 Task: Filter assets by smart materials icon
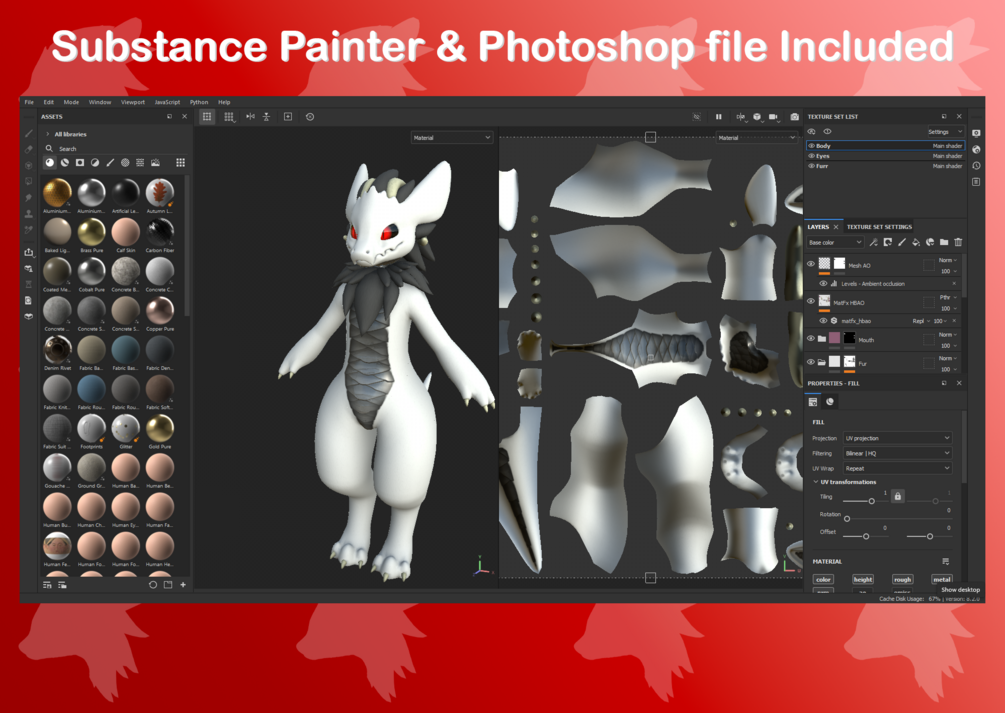click(x=65, y=163)
